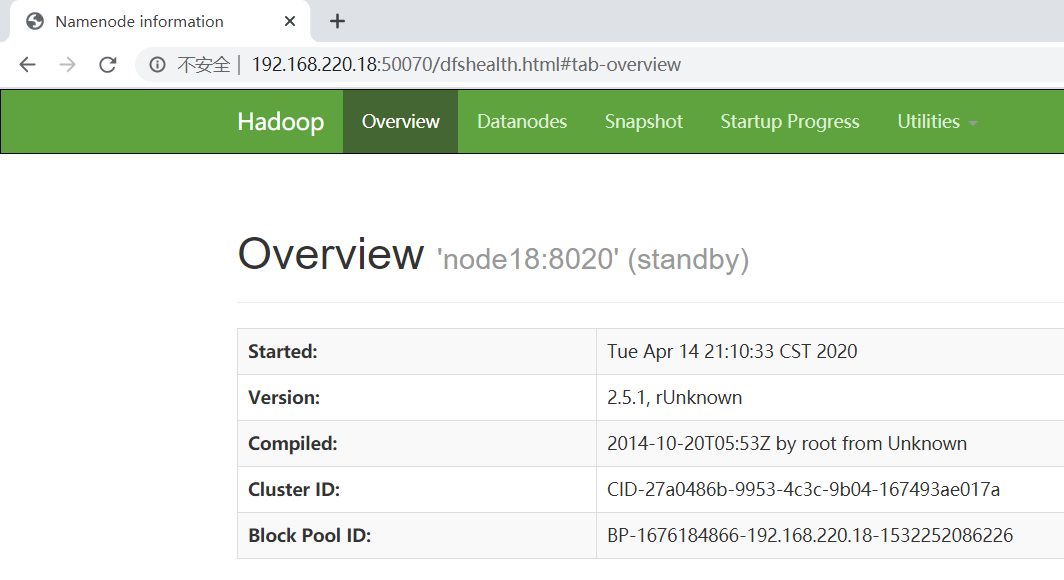The image size is (1064, 580).
Task: Close the Namenode information tab
Action: point(290,21)
